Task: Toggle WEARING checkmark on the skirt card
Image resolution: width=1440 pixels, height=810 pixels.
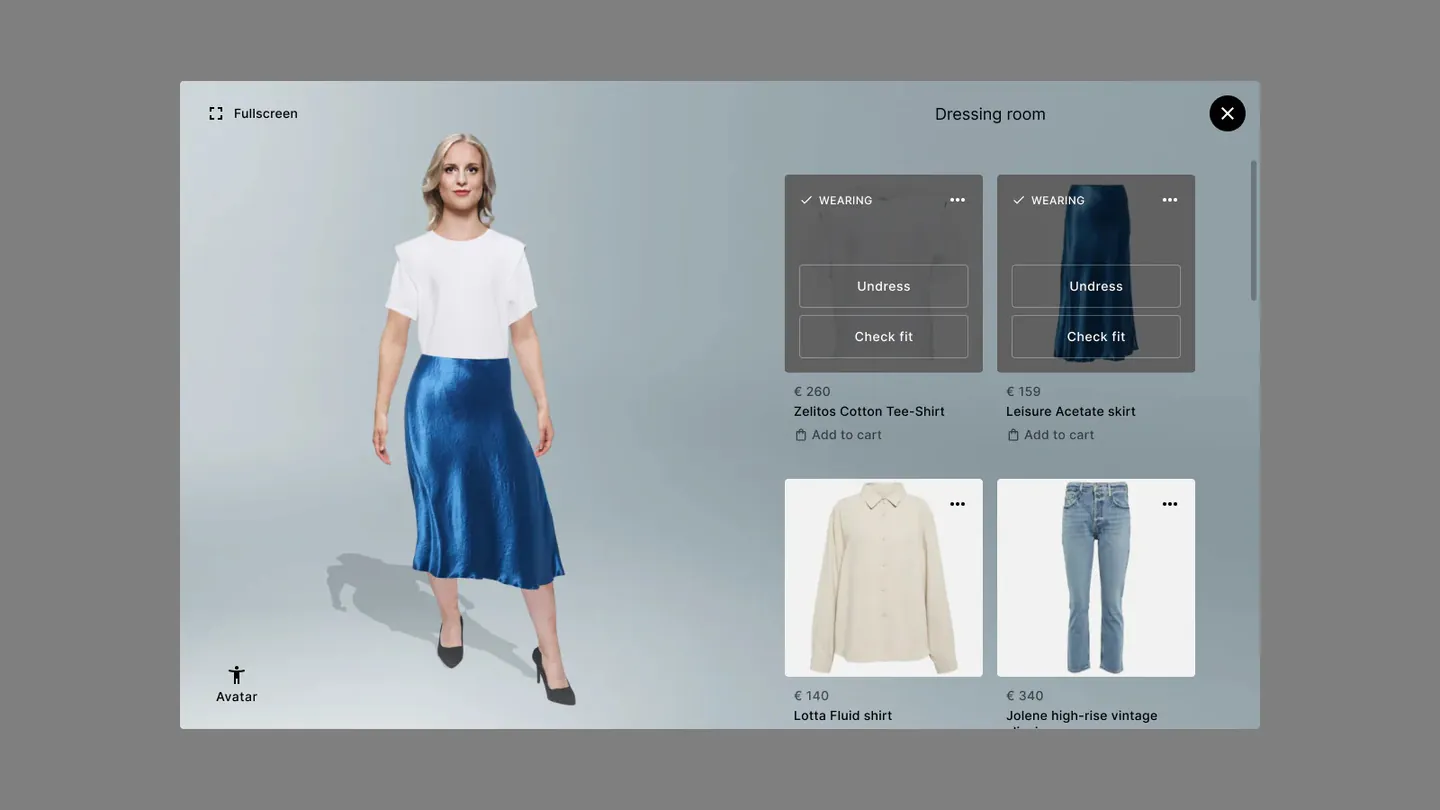Action: 1019,201
